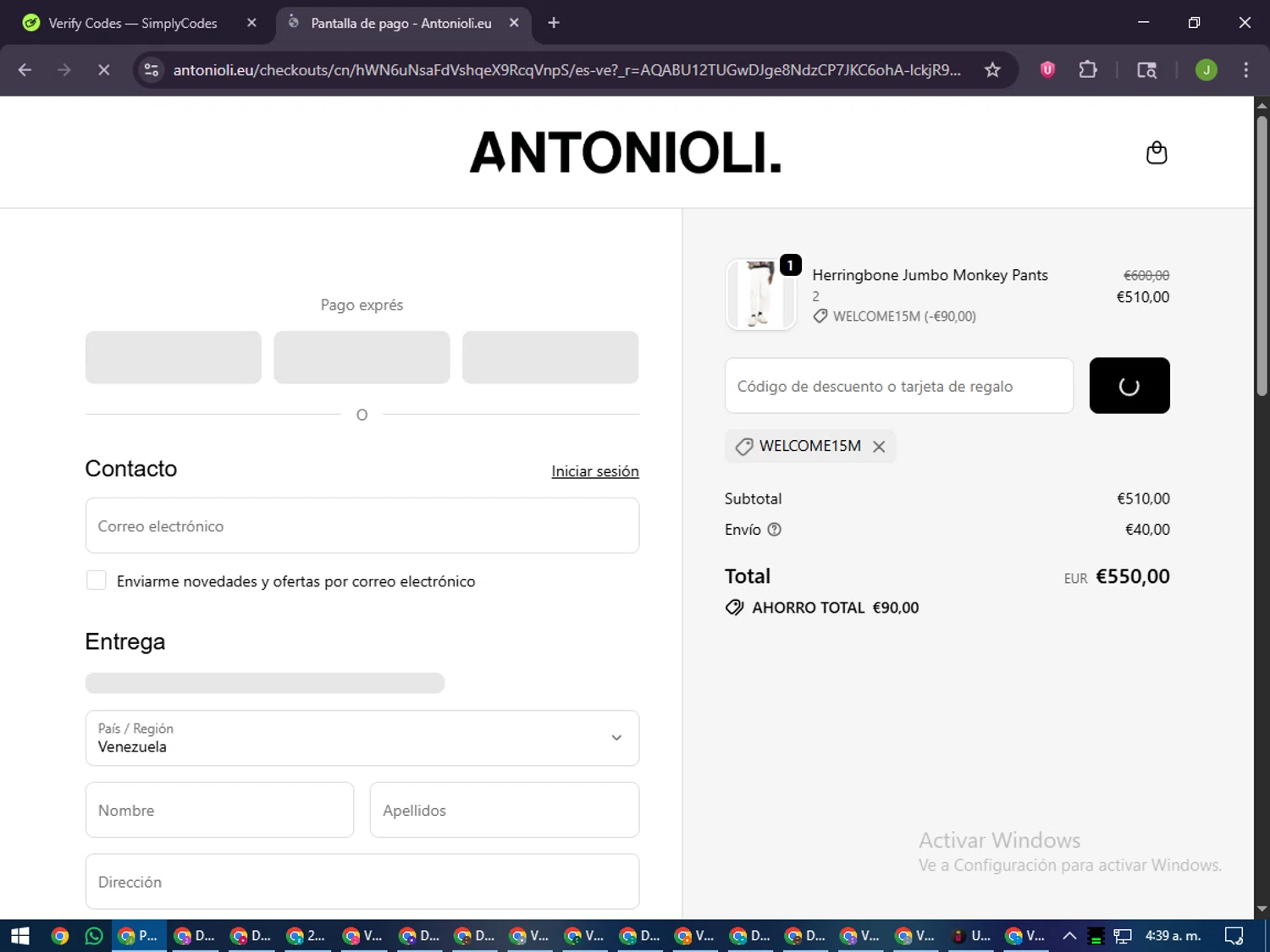Open the taskbar window labeled P...
Image resolution: width=1270 pixels, height=952 pixels.
(139, 936)
